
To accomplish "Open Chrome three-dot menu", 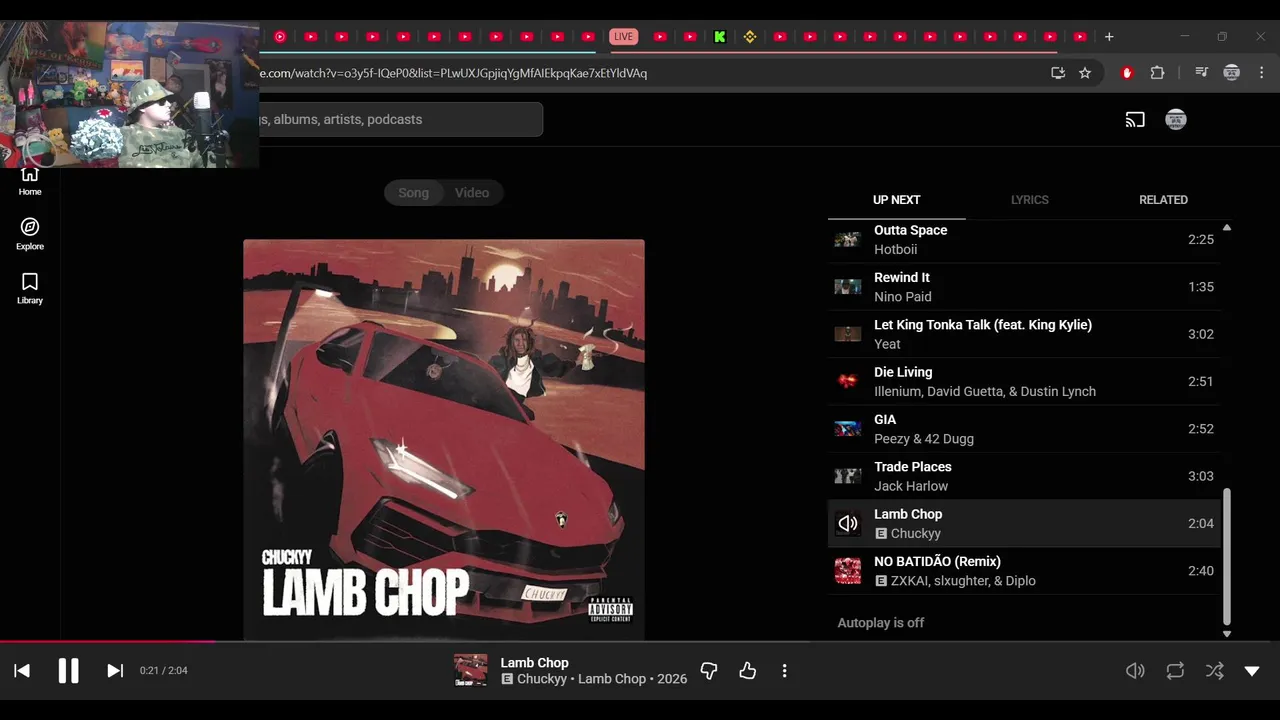I will coord(1262,73).
